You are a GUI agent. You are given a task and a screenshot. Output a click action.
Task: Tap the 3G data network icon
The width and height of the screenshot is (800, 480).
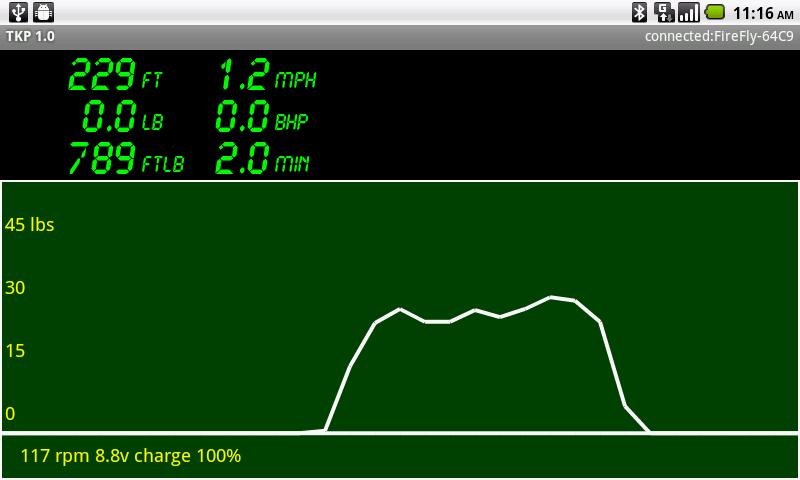click(664, 12)
